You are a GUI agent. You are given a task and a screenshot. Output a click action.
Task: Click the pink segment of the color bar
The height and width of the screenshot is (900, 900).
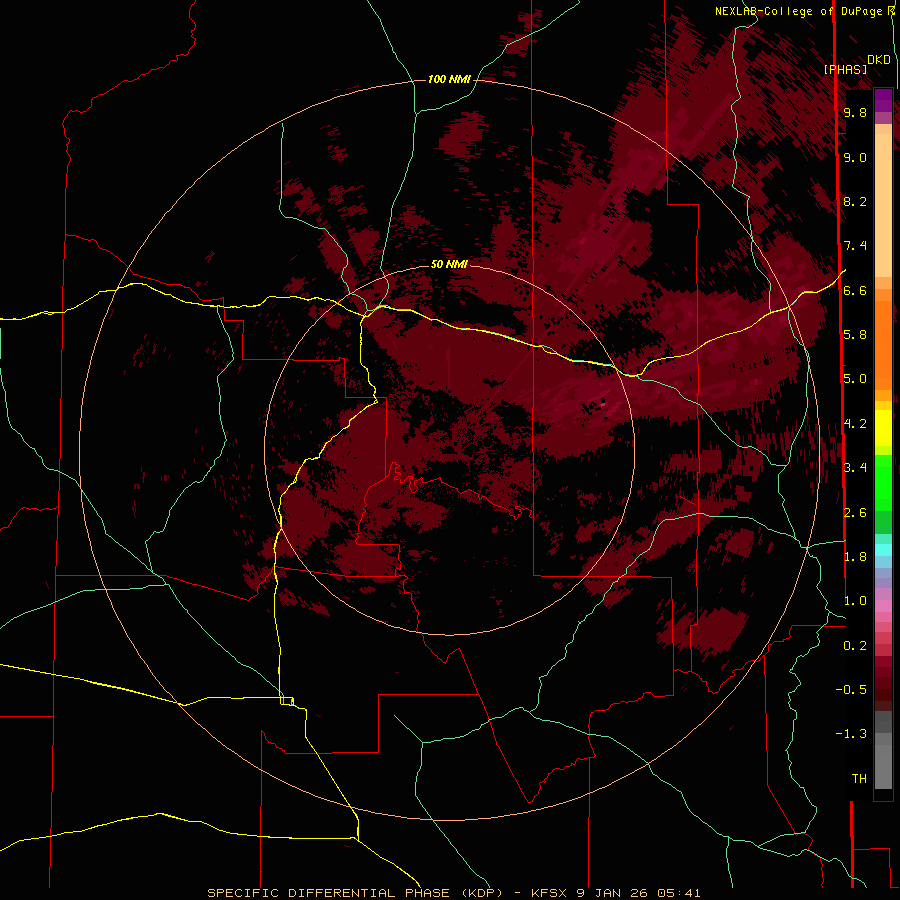pos(883,606)
